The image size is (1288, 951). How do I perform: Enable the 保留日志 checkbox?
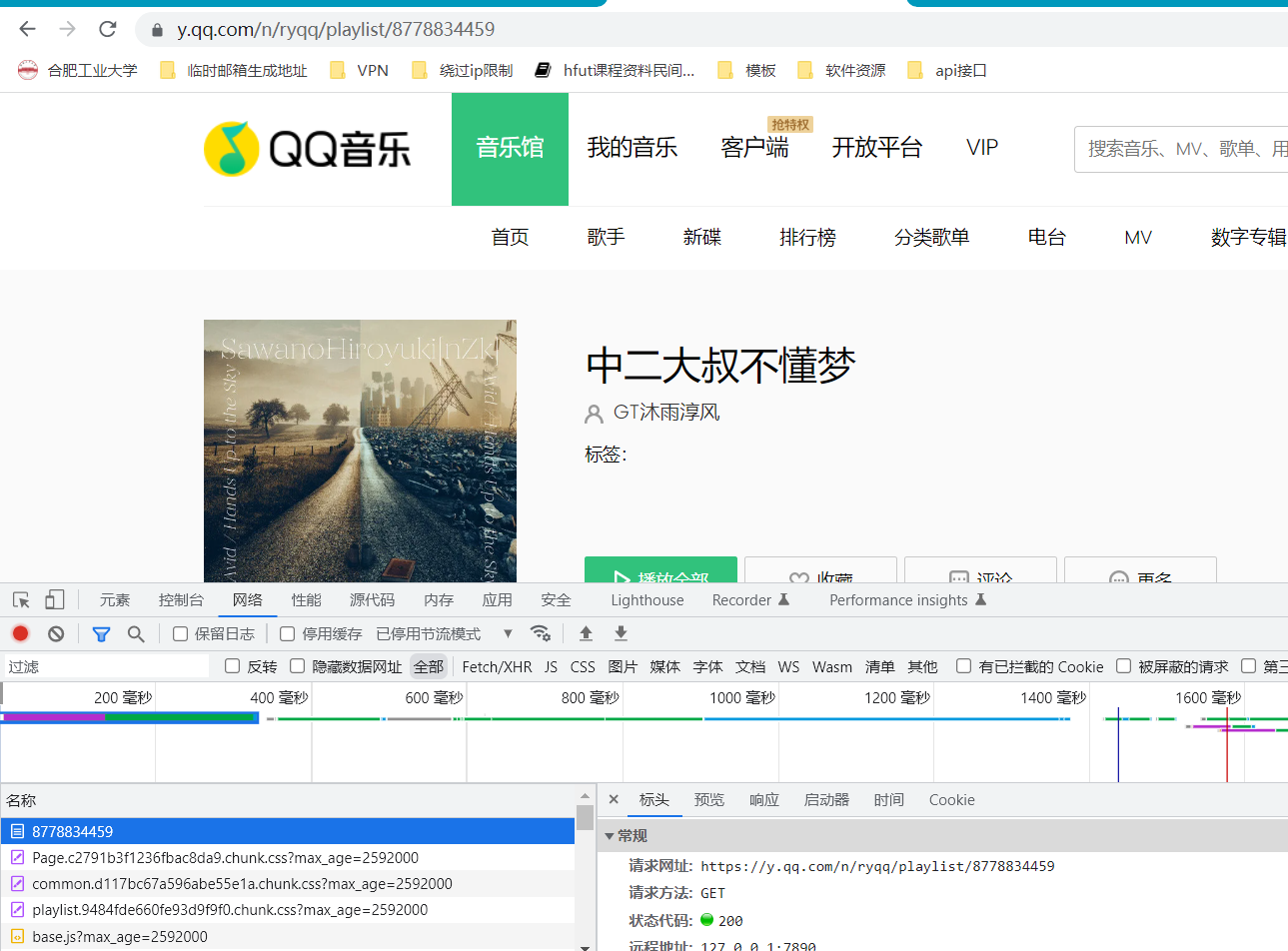pyautogui.click(x=181, y=633)
